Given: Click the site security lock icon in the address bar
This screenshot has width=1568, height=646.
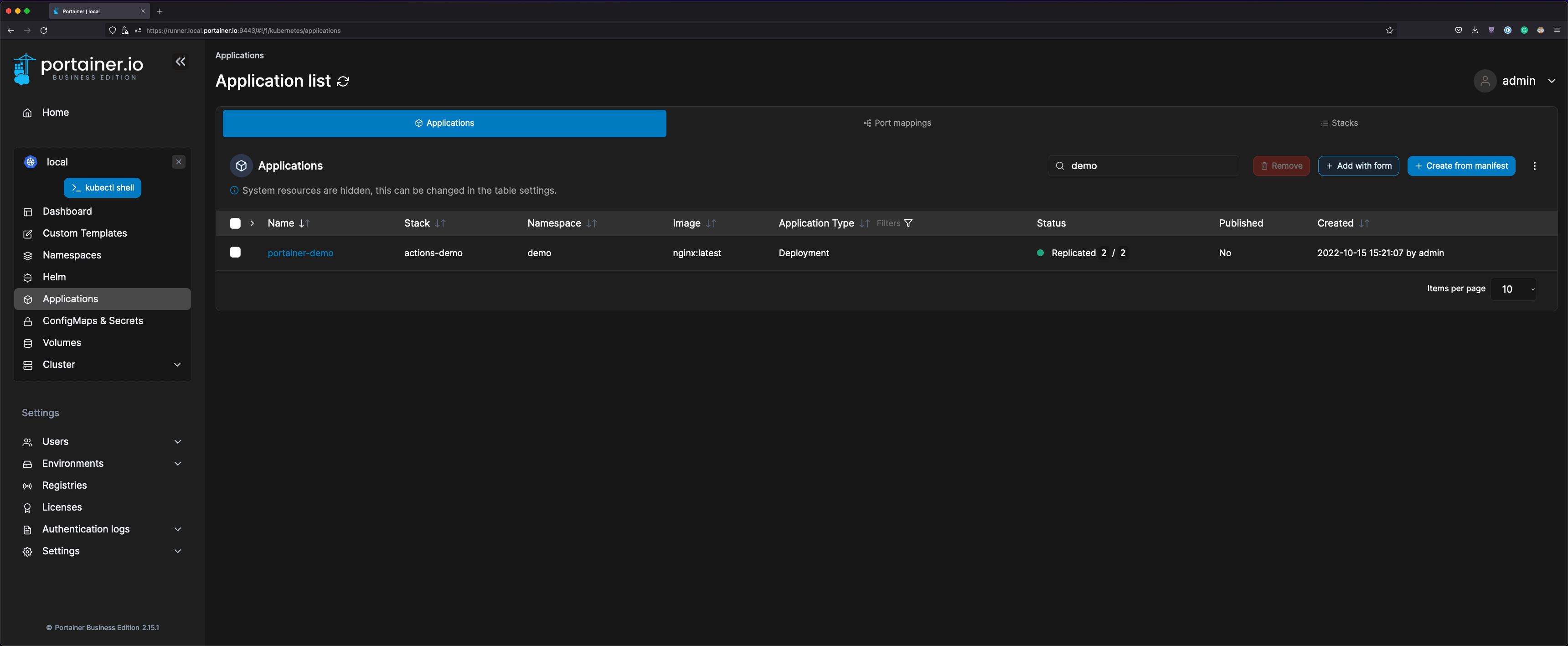Looking at the screenshot, I should [x=125, y=31].
